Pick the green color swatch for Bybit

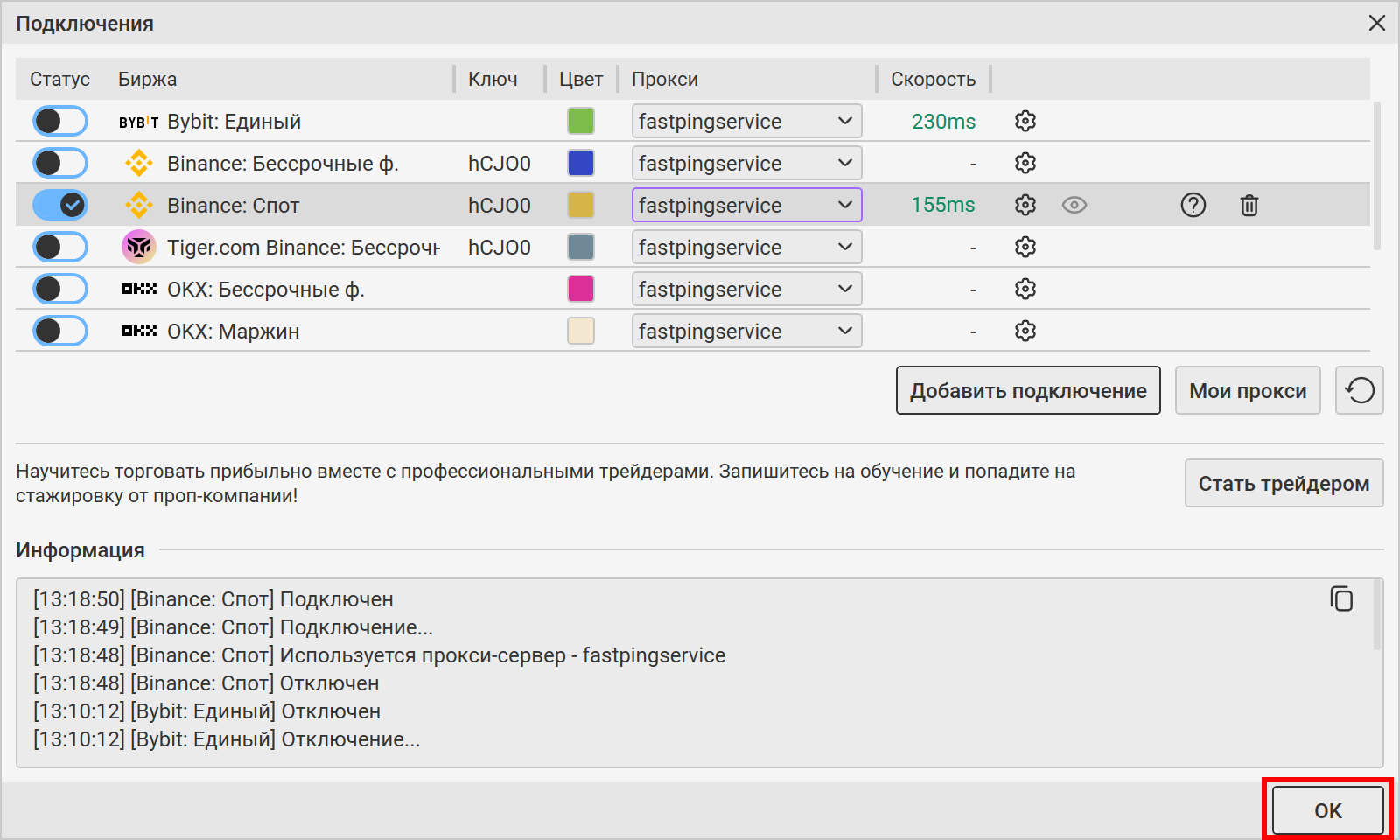coord(581,121)
